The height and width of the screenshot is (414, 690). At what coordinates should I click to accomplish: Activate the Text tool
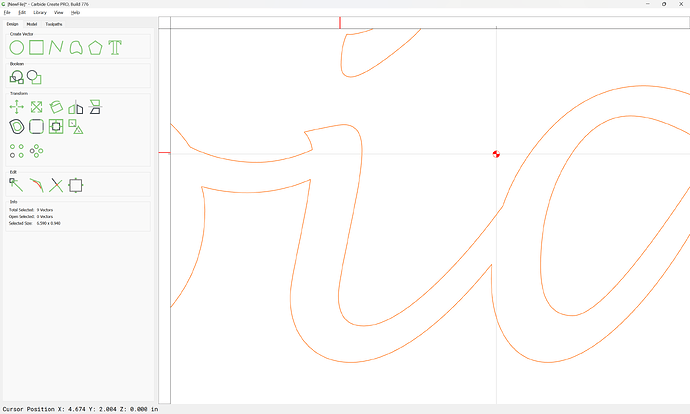click(115, 47)
